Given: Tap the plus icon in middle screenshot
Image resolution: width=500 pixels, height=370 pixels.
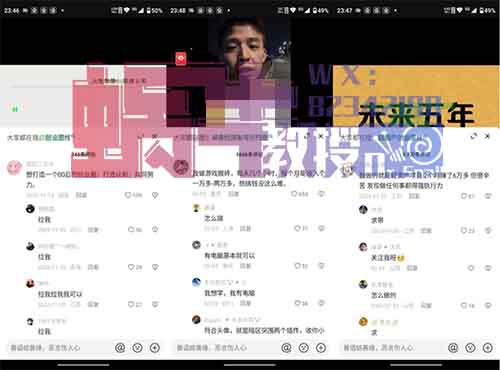Looking at the screenshot, I should click(321, 348).
